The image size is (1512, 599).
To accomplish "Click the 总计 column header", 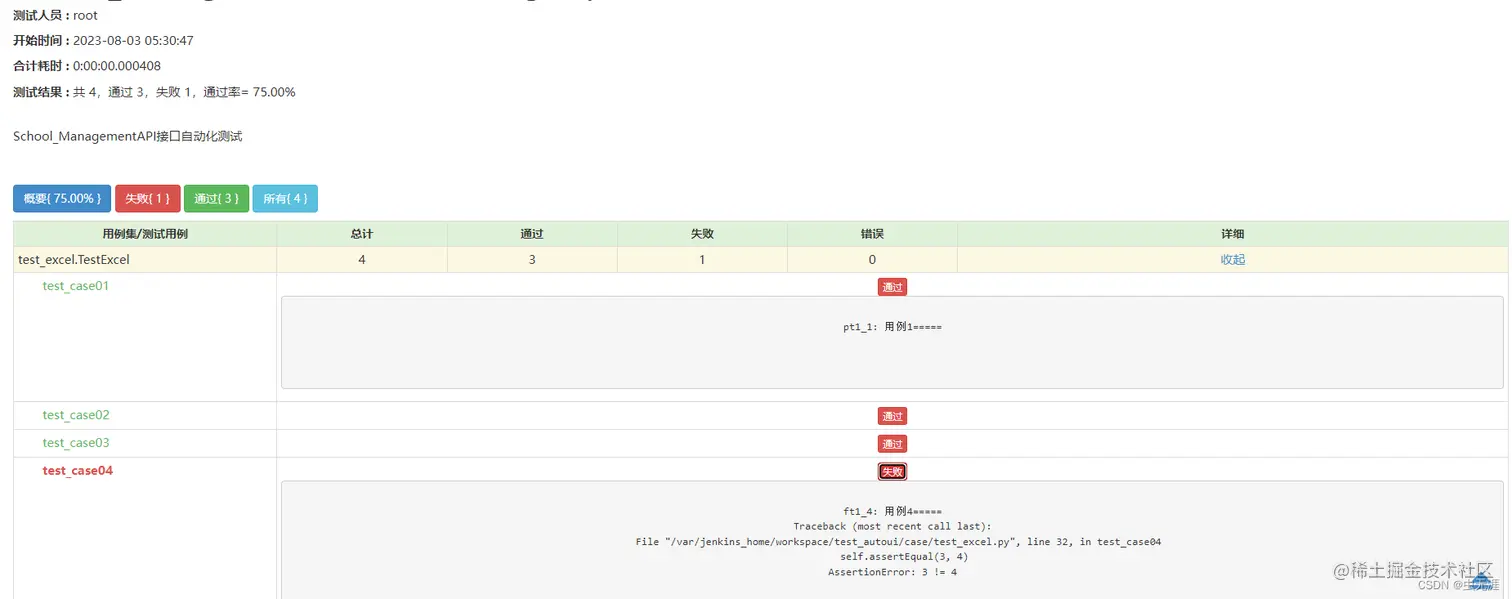I will point(362,234).
